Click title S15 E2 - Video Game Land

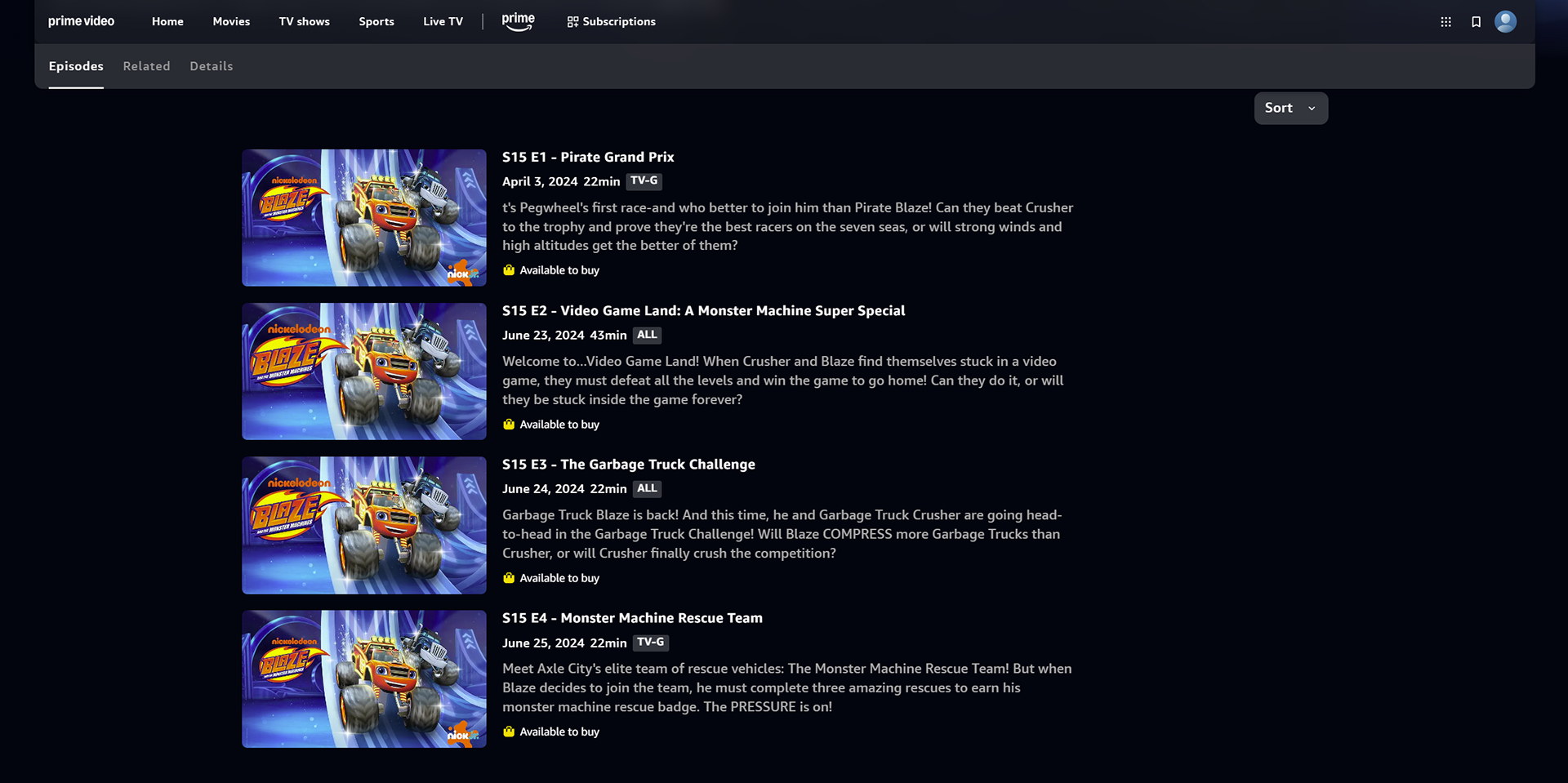tap(703, 310)
